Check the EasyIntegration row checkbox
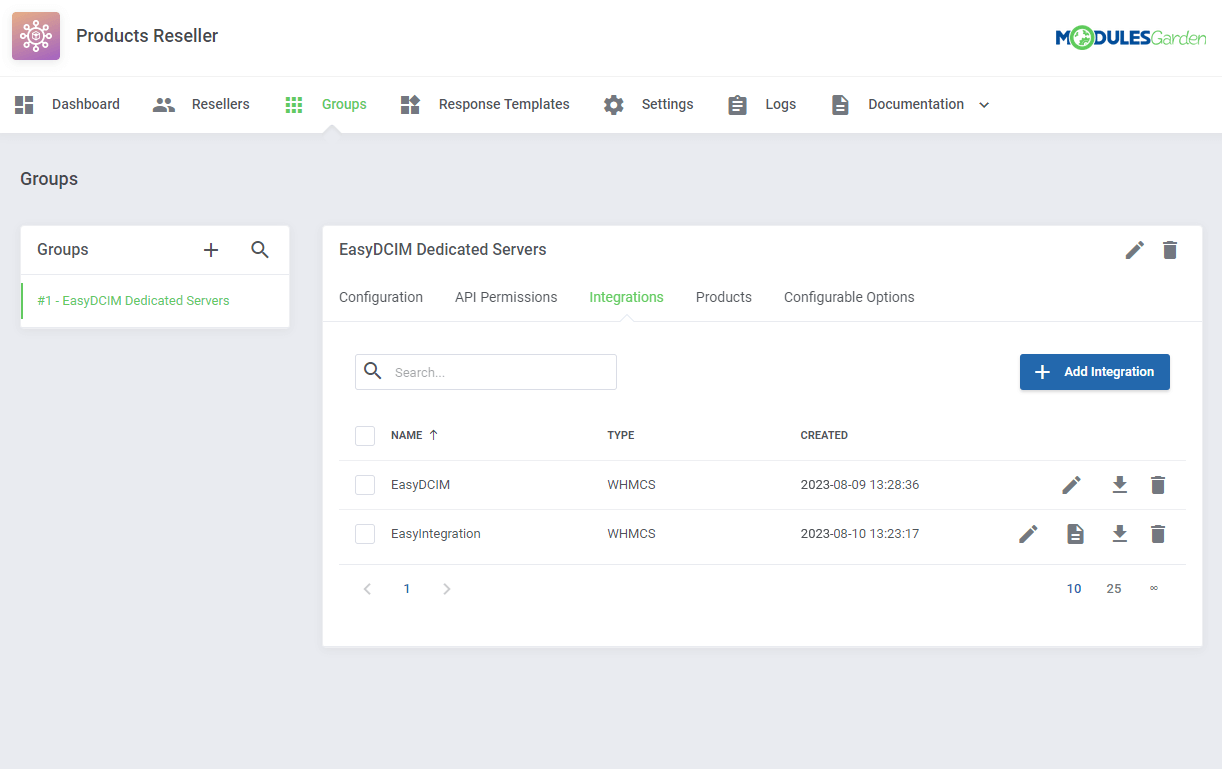 (365, 534)
